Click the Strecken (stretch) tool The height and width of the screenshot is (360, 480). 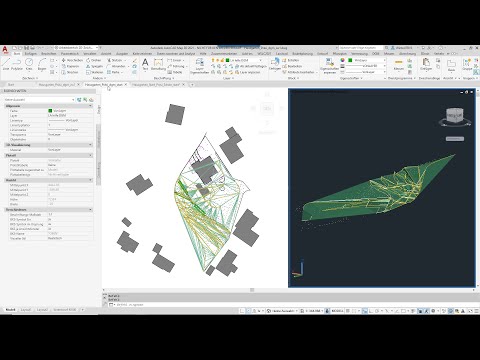(x=70, y=72)
